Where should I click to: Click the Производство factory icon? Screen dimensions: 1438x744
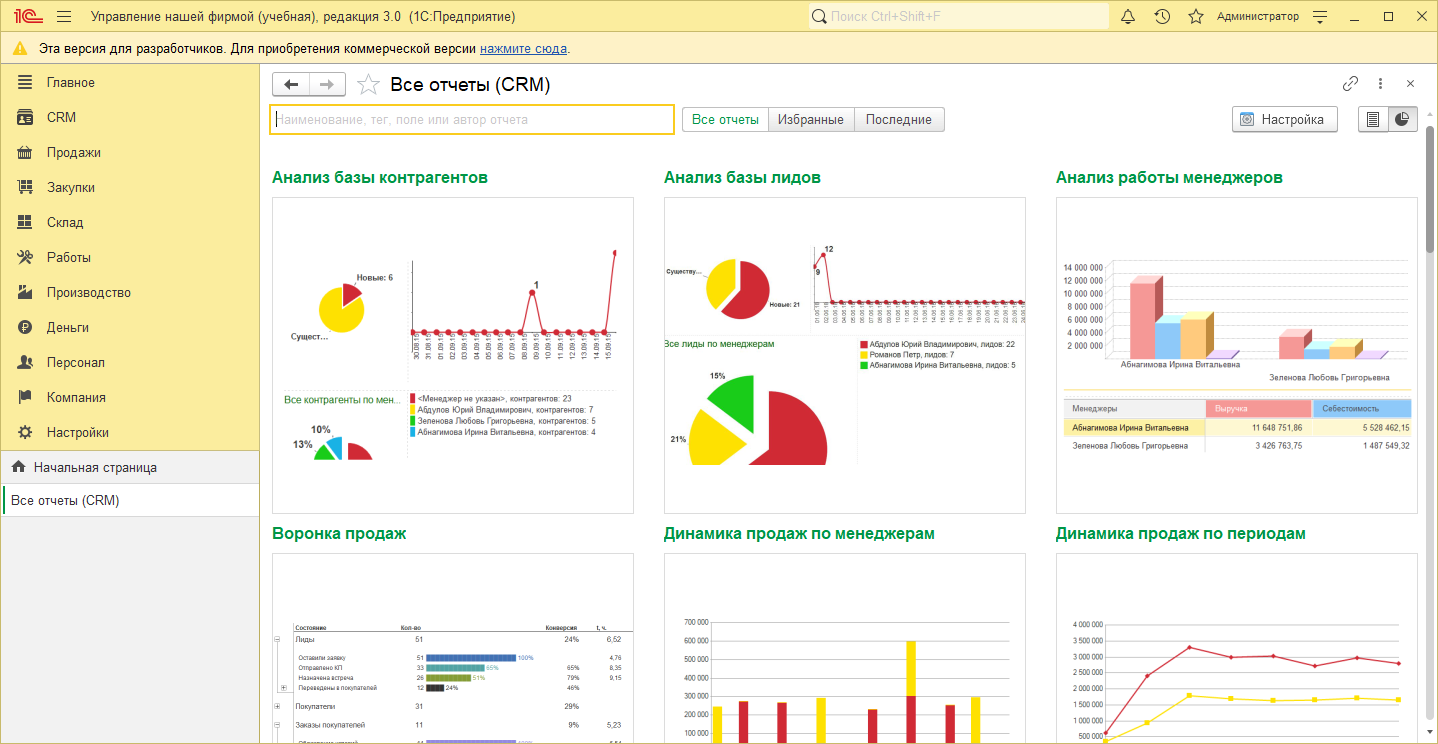point(26,292)
